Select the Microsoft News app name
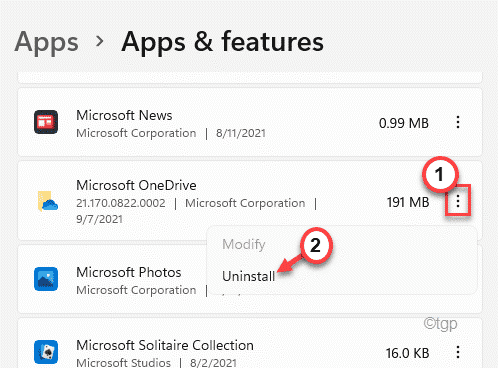 [124, 115]
